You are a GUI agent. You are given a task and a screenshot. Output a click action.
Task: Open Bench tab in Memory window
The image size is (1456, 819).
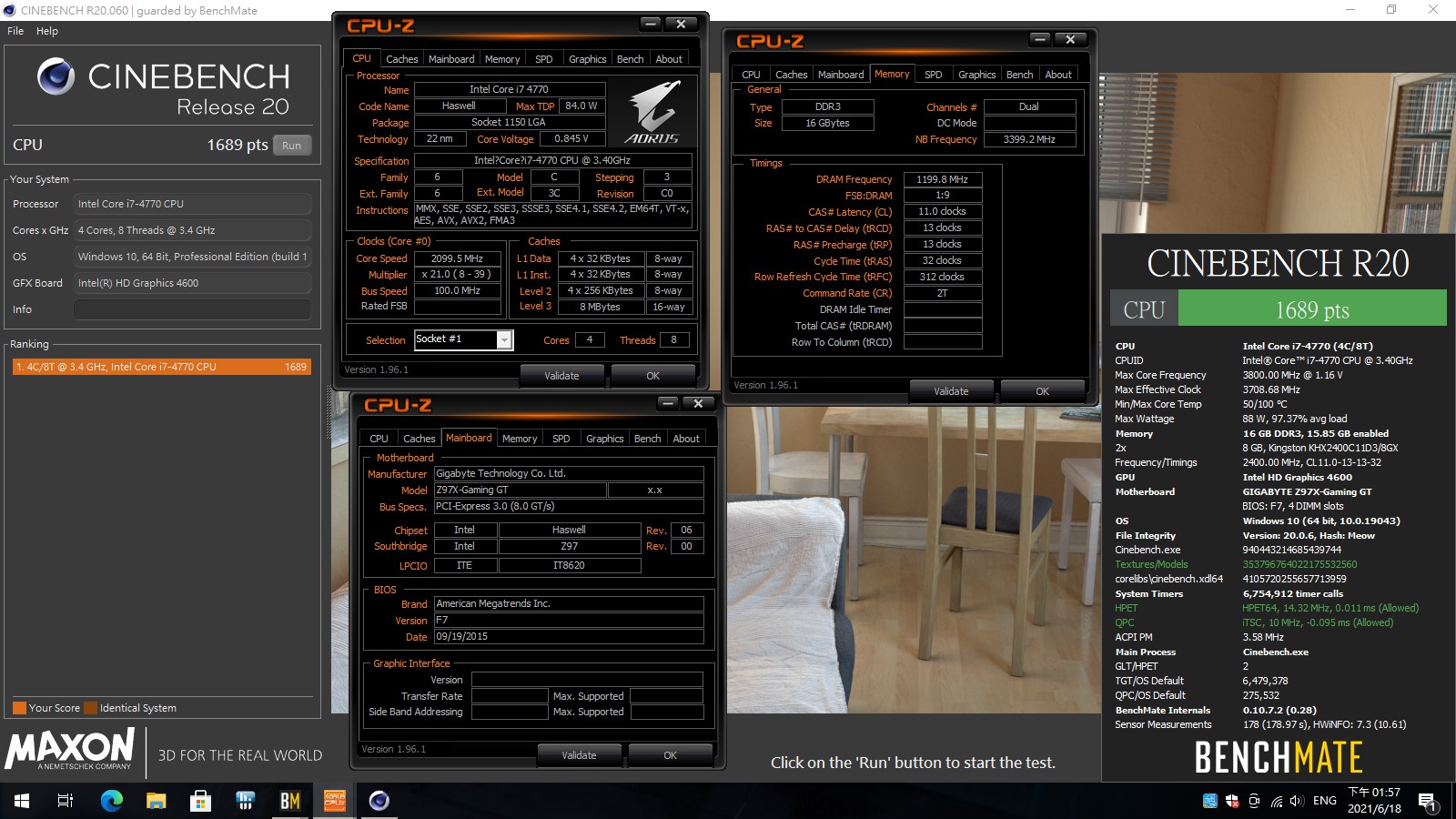pos(1020,75)
